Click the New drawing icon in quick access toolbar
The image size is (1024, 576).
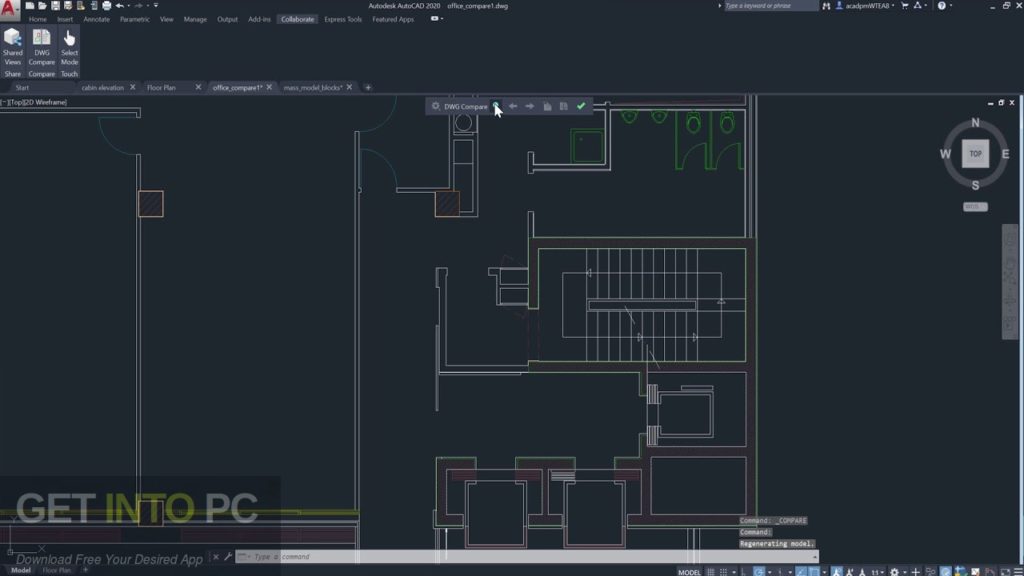[30, 6]
